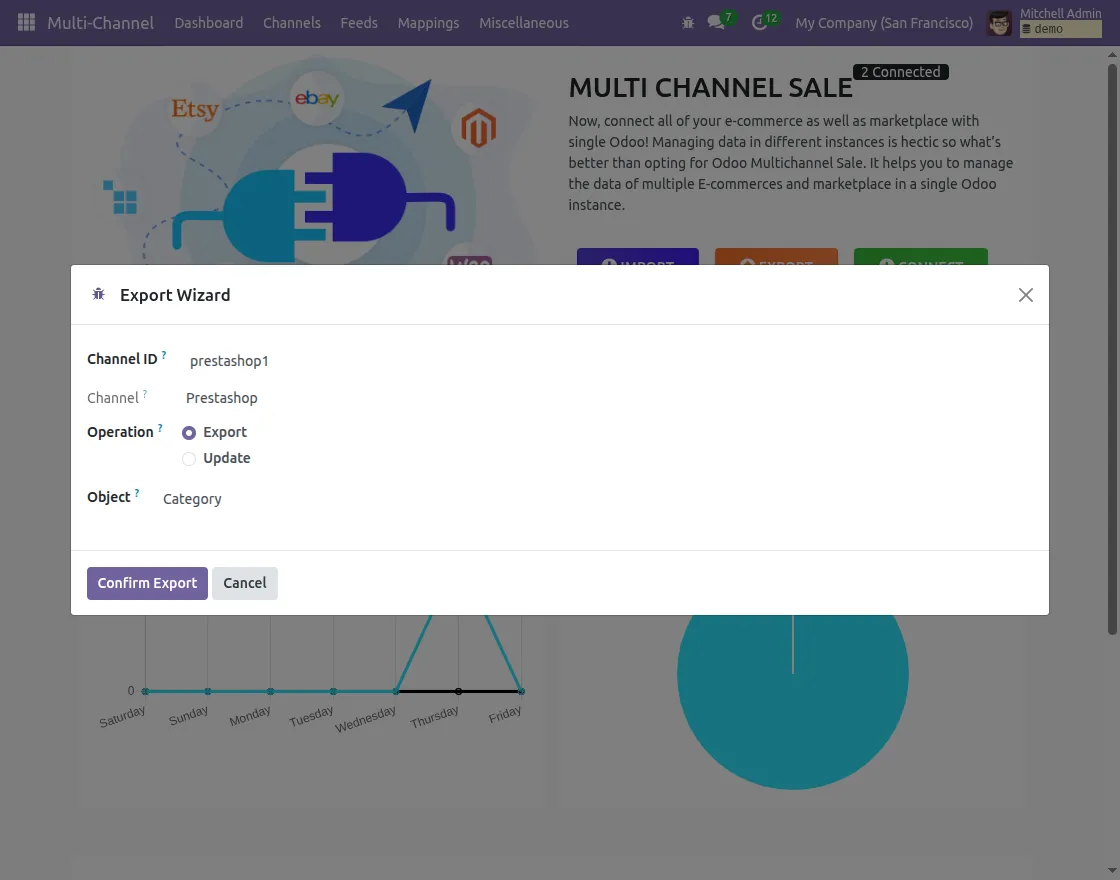
Task: Click the 2 Connected badge
Action: coord(900,71)
